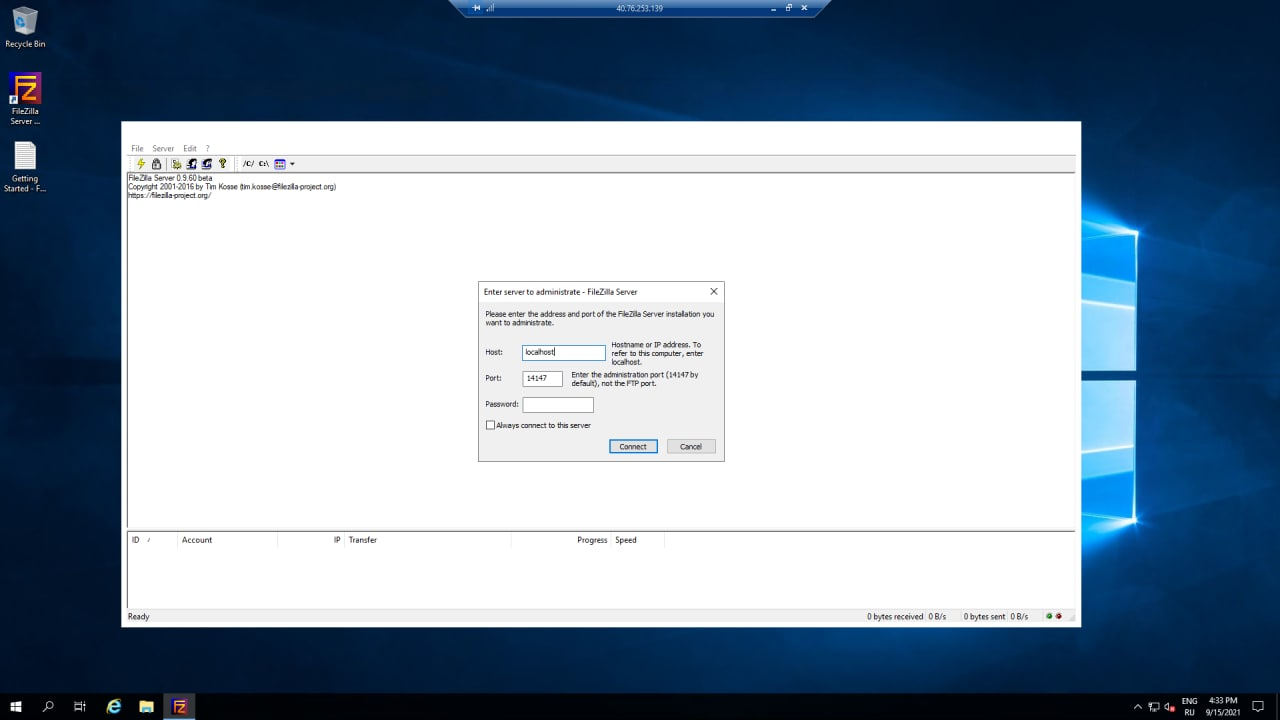The height and width of the screenshot is (720, 1280).
Task: Click the empty Password field
Action: [x=558, y=405]
